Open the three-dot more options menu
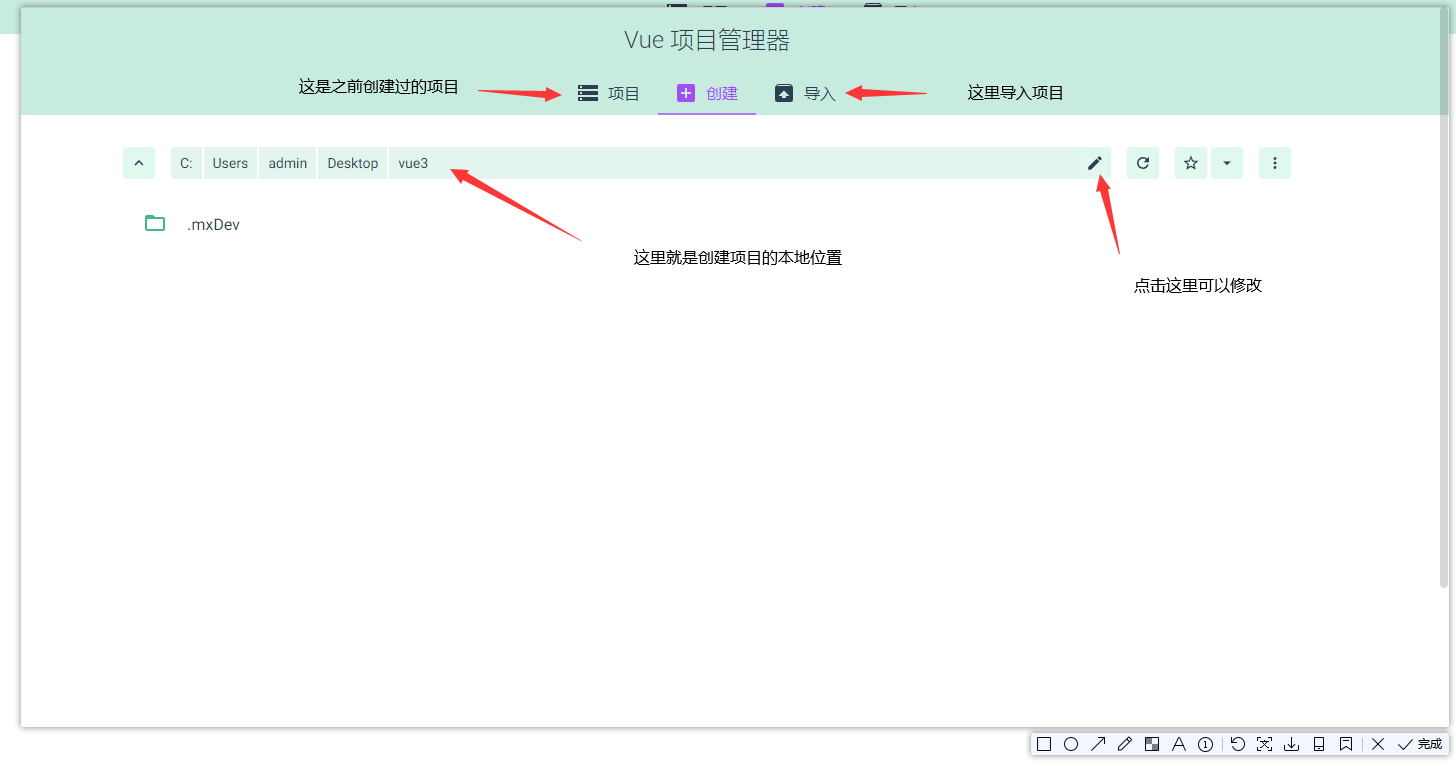 point(1274,163)
